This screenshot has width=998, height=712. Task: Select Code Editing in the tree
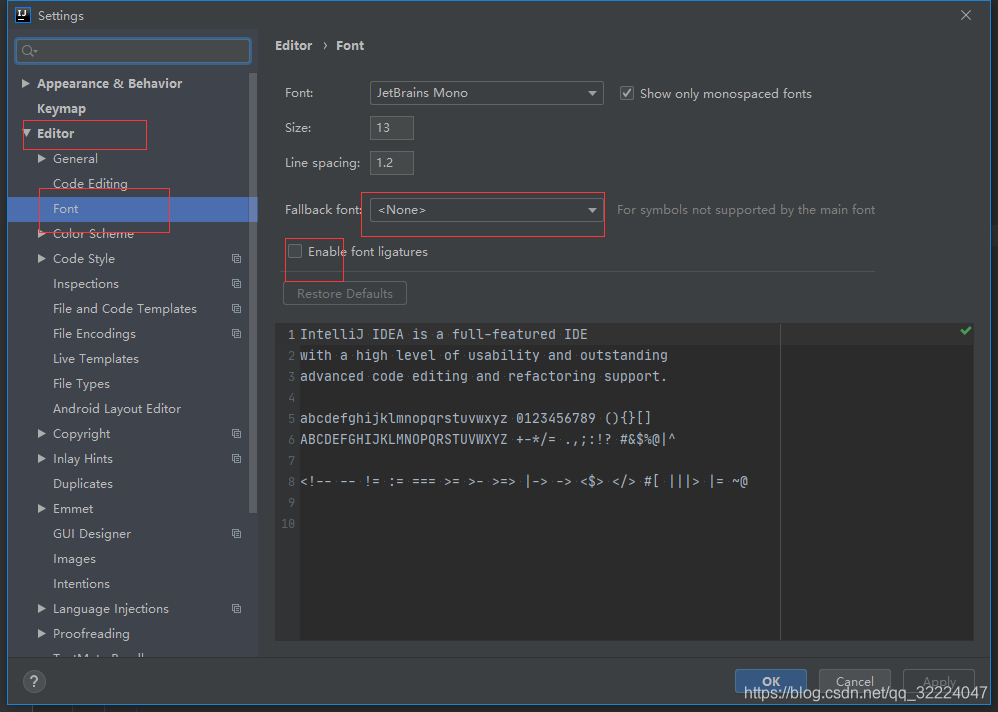[90, 183]
